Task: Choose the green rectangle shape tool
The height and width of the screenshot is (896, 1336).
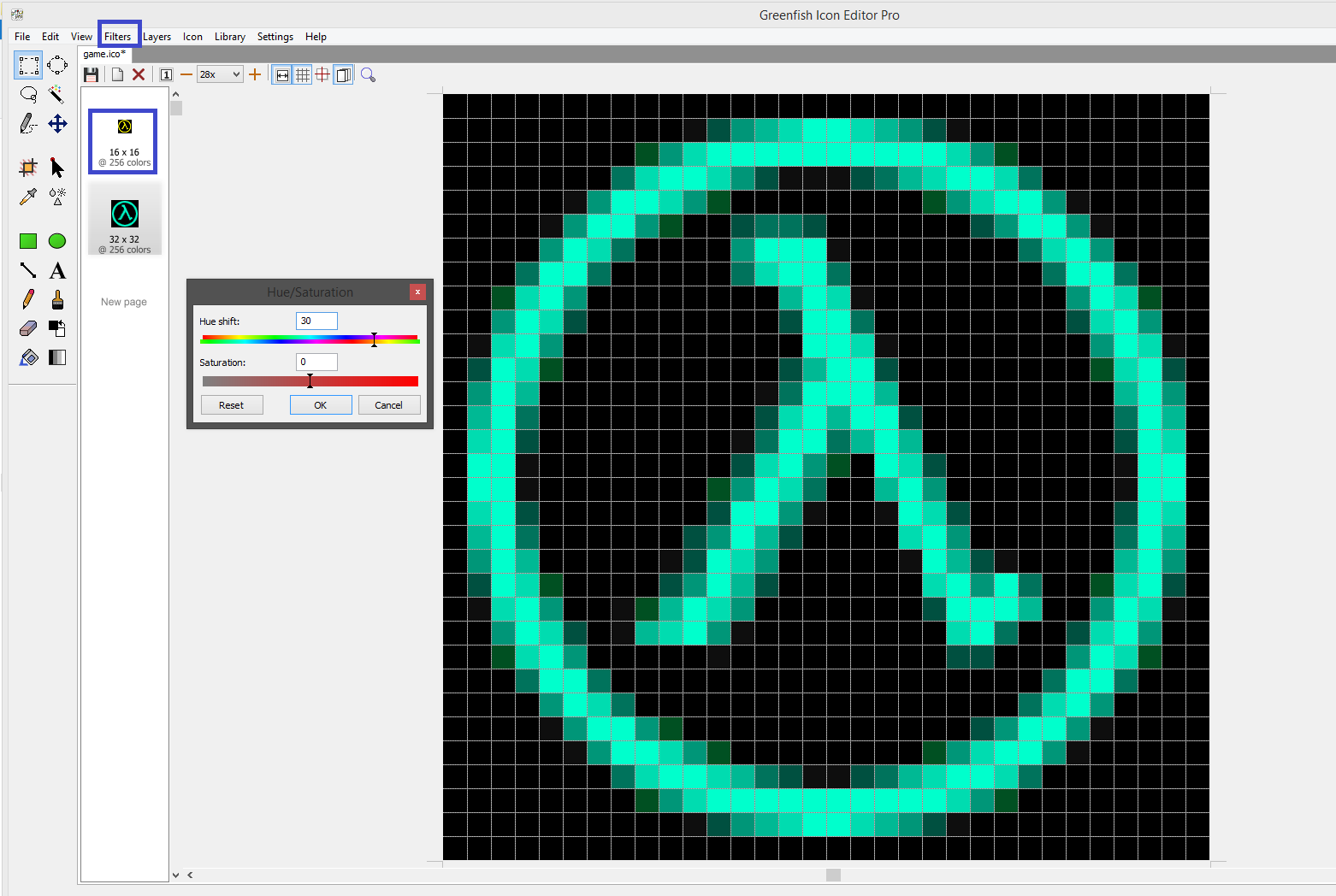Action: [28, 241]
